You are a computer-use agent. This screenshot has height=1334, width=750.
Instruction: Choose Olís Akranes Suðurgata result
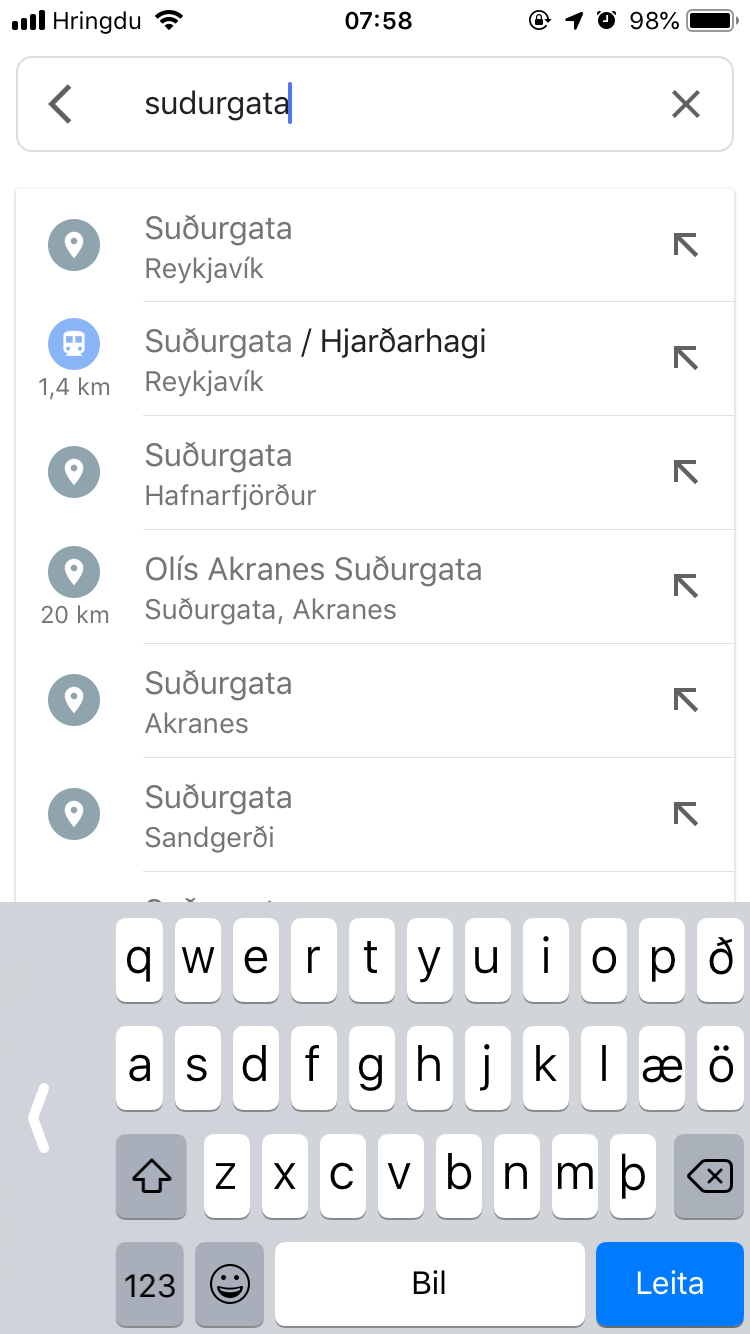(x=400, y=587)
